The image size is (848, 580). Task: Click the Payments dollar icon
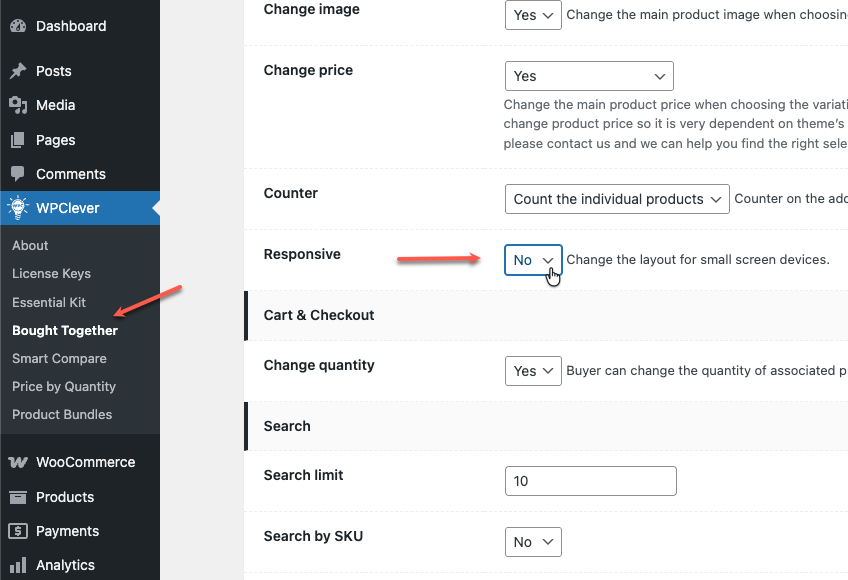click(18, 531)
